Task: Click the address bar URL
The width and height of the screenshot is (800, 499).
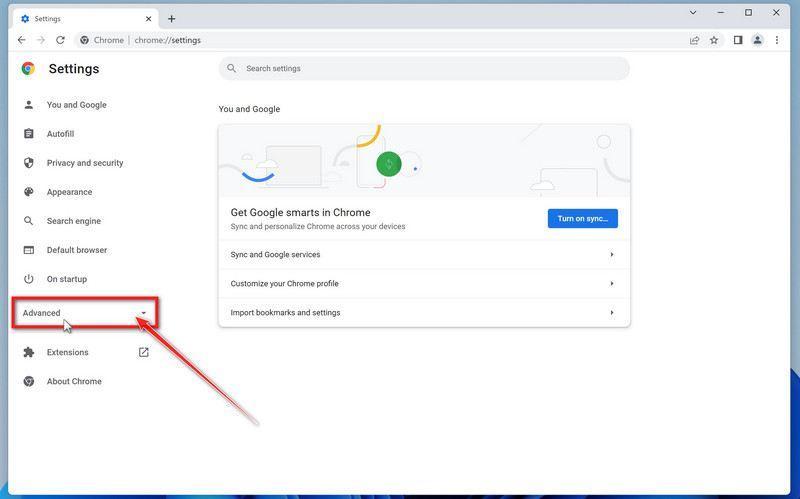Action: click(167, 40)
